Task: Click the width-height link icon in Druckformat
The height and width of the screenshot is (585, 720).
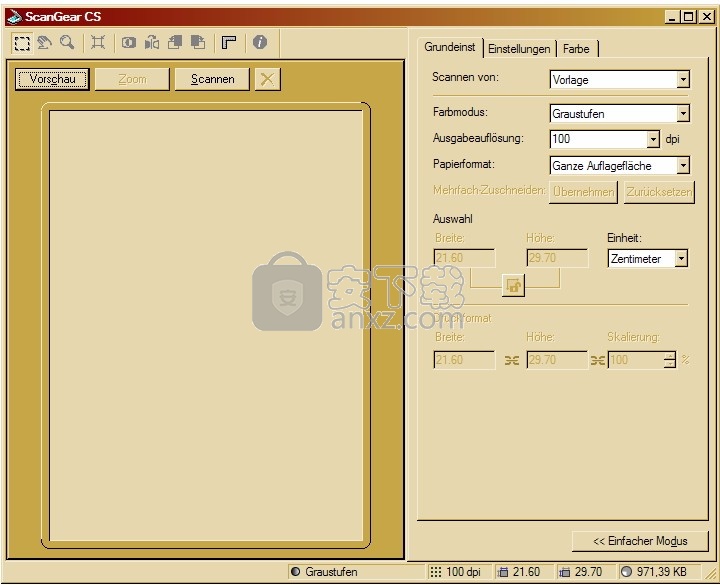Action: 512,360
